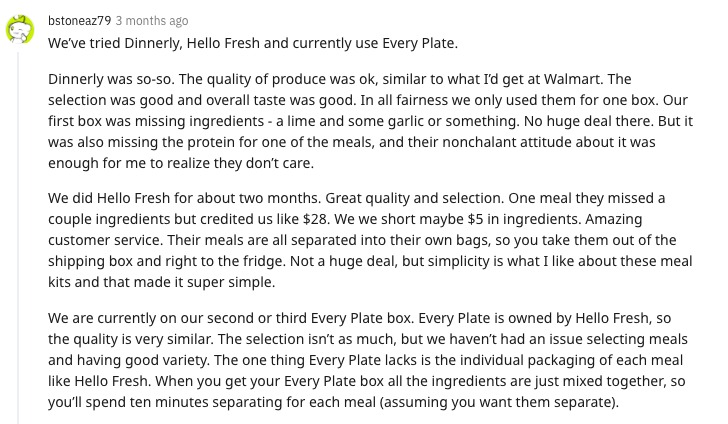
Task: Click the words "shipping box and right to the fridge"
Action: click(x=166, y=261)
